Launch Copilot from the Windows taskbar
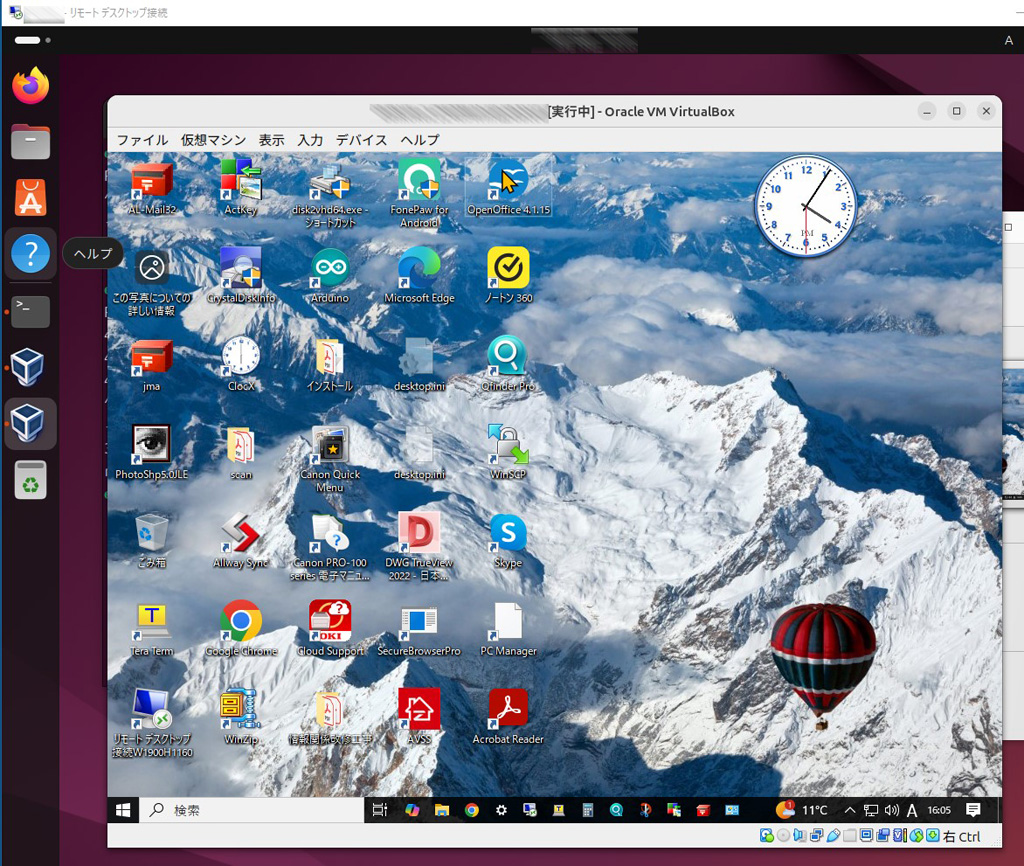This screenshot has height=866, width=1024. click(412, 810)
